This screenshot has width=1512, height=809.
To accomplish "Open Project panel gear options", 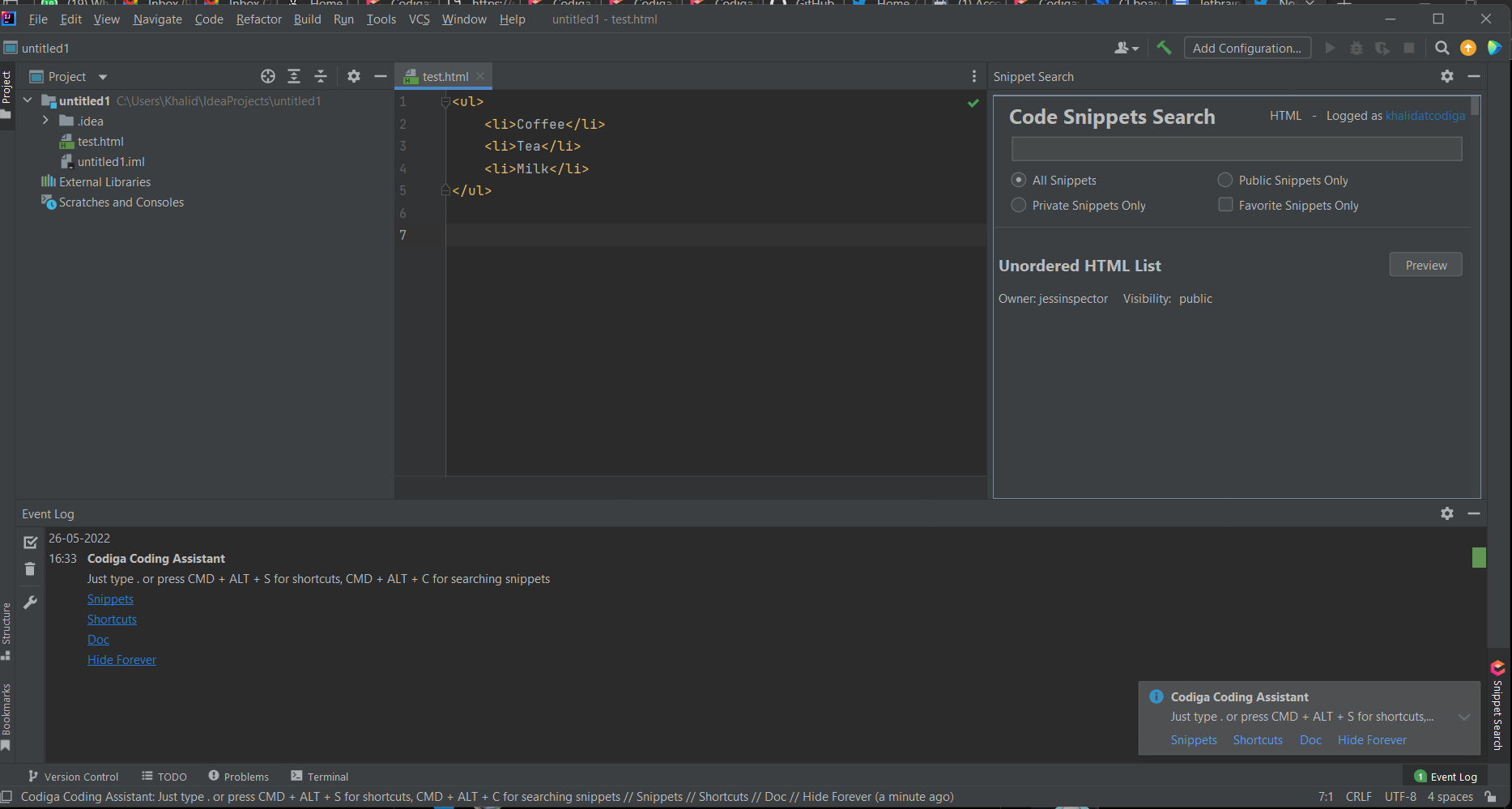I will tap(354, 76).
